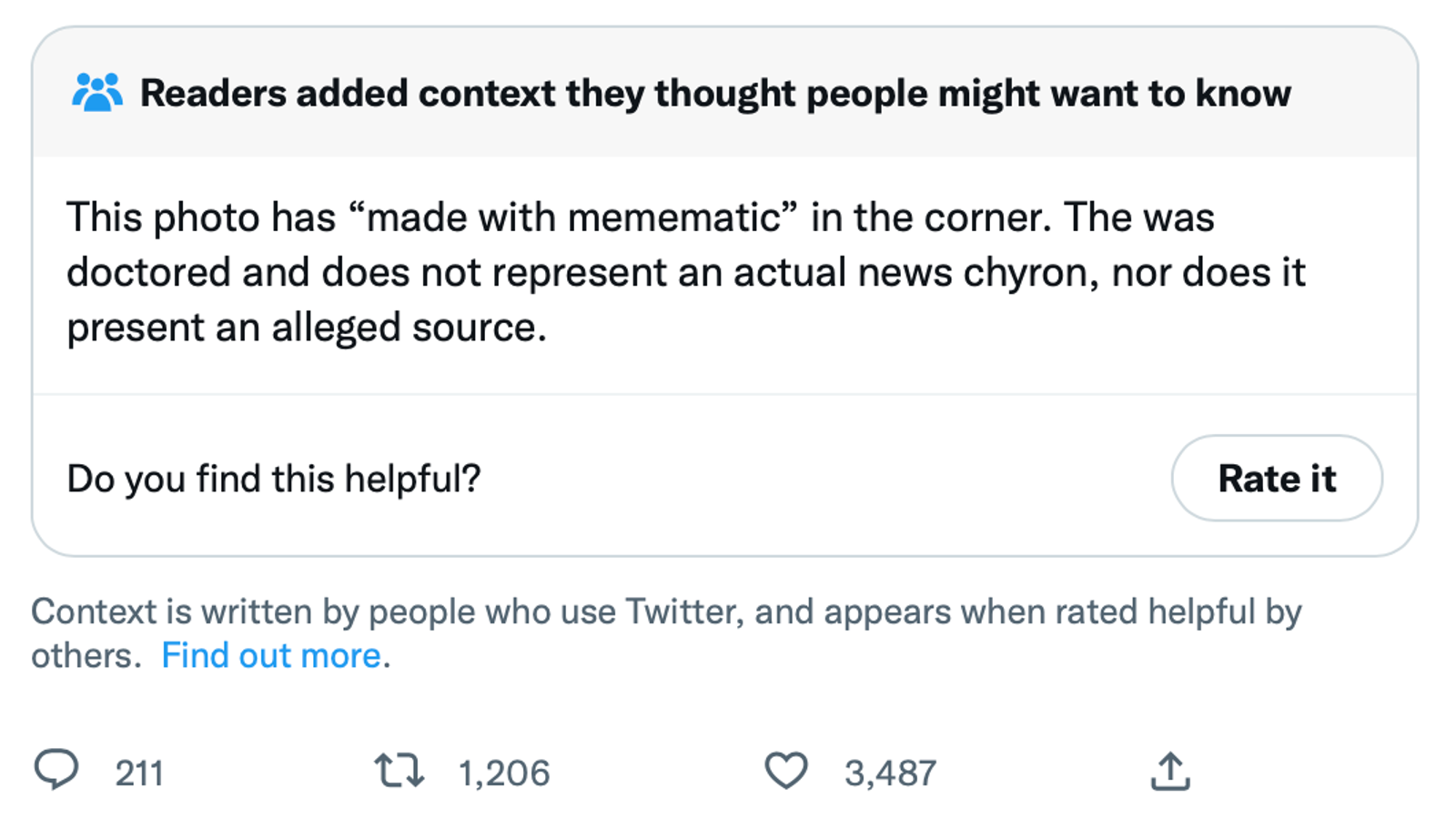Image resolution: width=1456 pixels, height=819 pixels.
Task: Click the blue people group icon
Action: (x=97, y=93)
